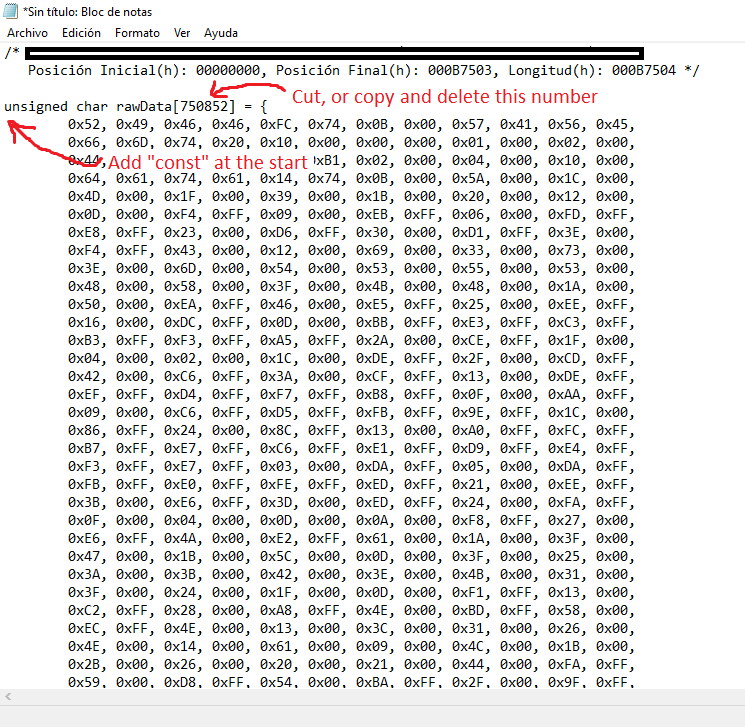Click byte 0xF8 in the 0x0F row
The height and width of the screenshot is (727, 745).
[468, 521]
